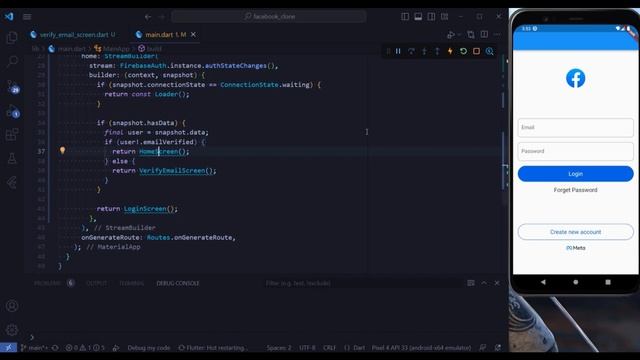Close the main.dart tab
The image size is (640, 360).
tap(193, 35)
